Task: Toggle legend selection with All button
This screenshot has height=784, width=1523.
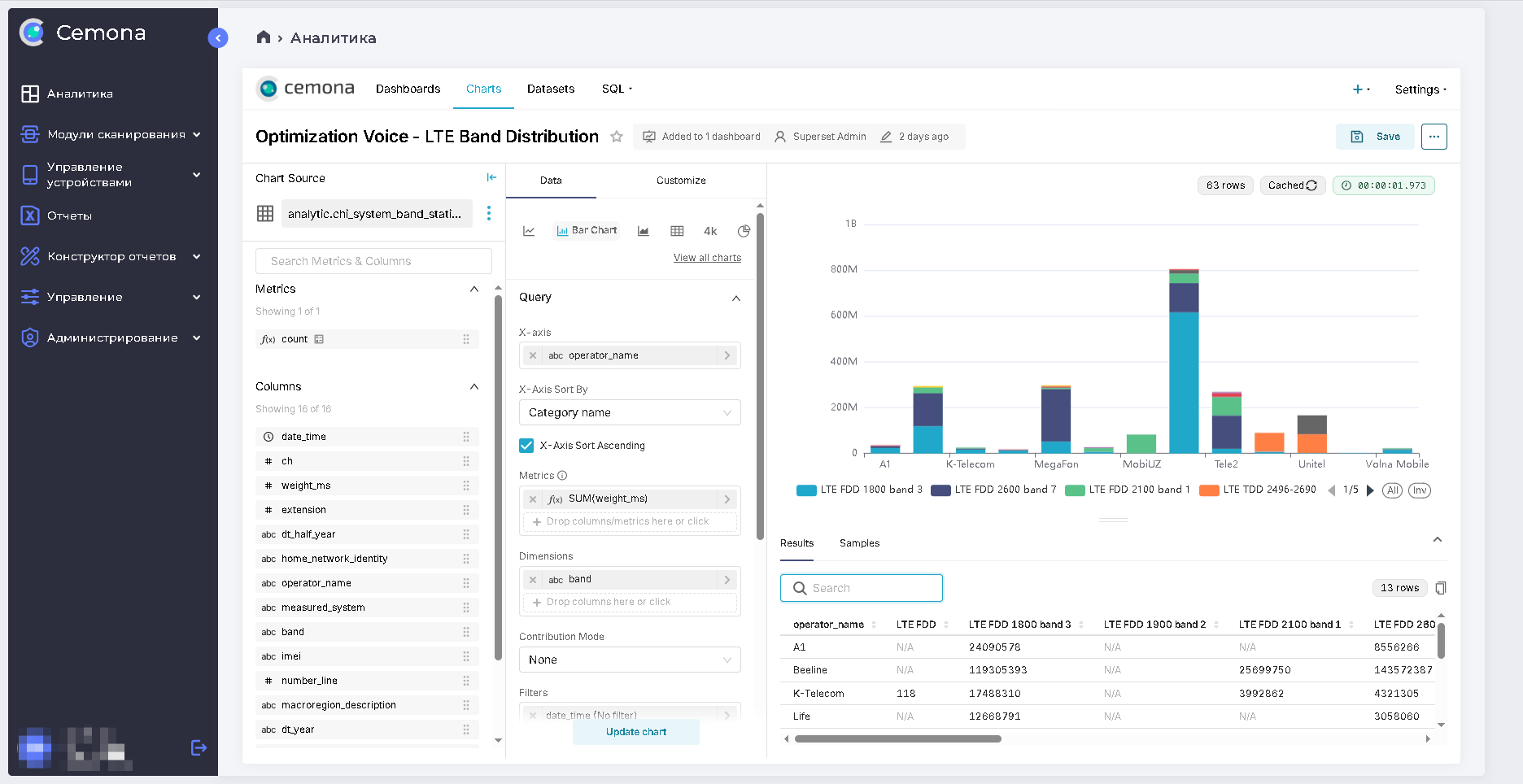Action: (x=1393, y=490)
